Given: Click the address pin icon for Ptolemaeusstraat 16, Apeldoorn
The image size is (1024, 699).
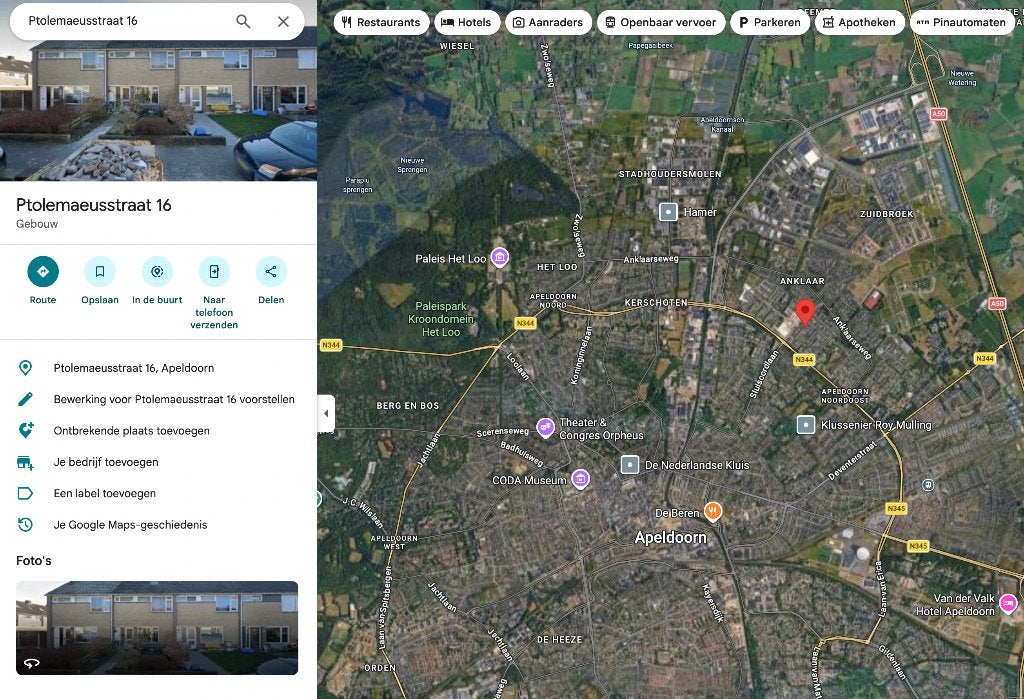Looking at the screenshot, I should [25, 368].
